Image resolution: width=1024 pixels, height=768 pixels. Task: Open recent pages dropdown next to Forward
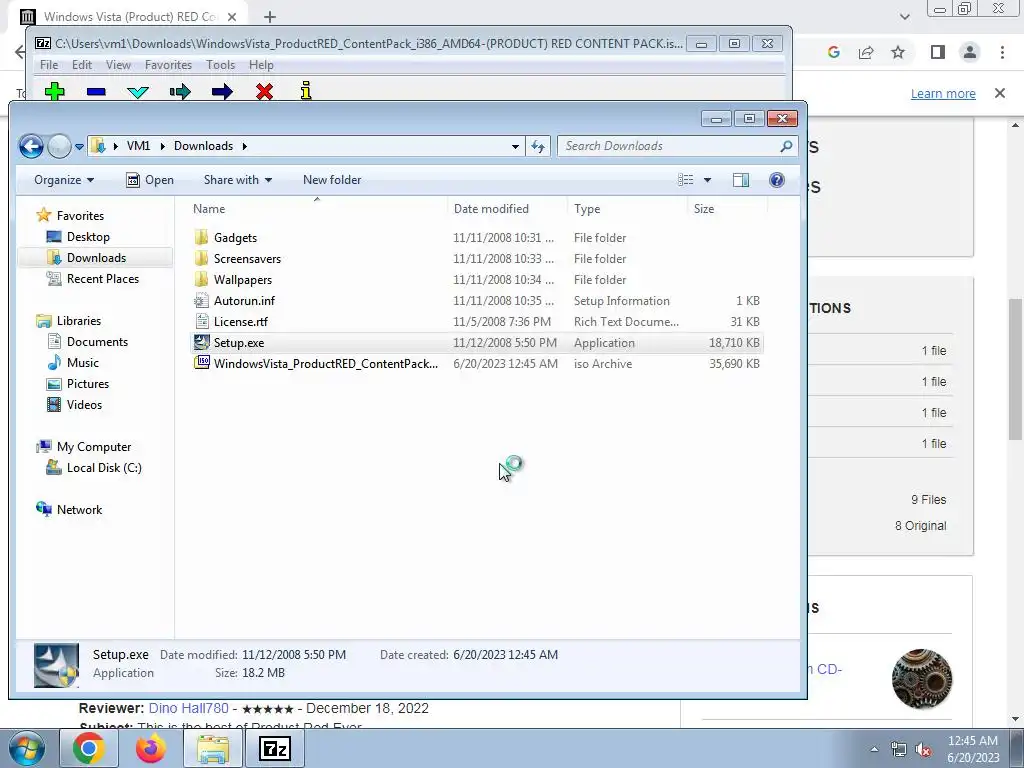point(79,146)
